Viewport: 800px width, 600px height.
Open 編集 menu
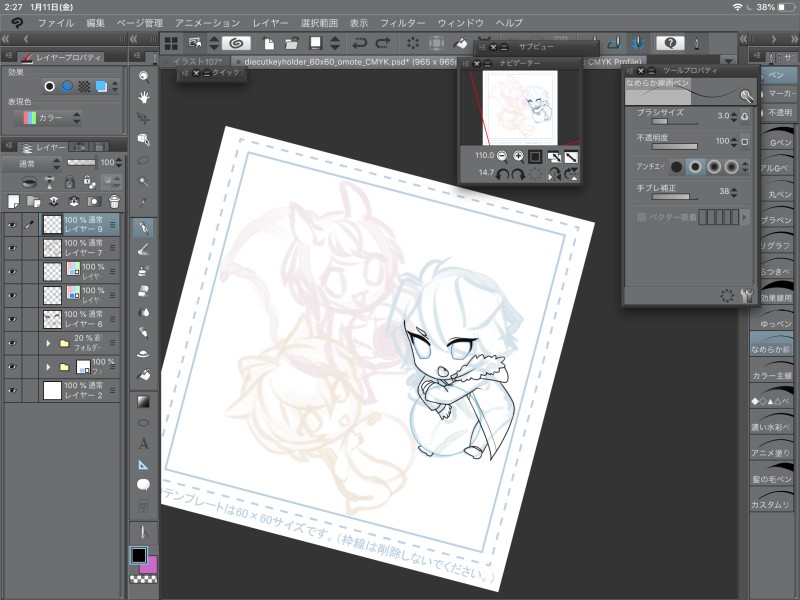95,23
